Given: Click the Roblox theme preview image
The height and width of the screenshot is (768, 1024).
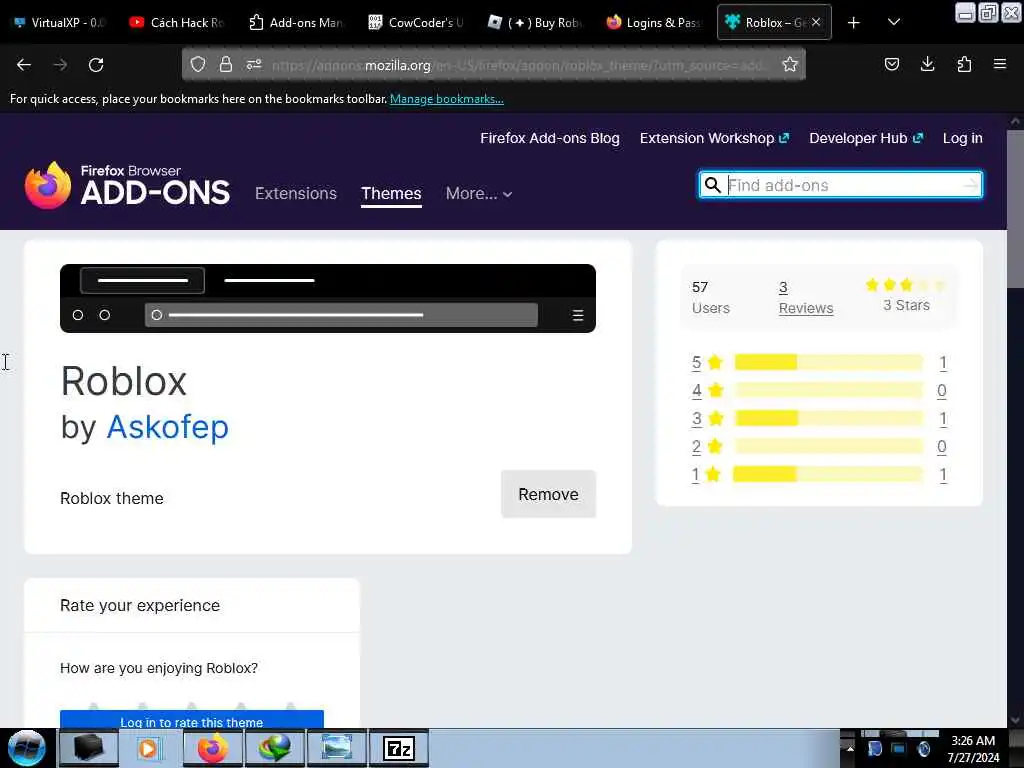Looking at the screenshot, I should pyautogui.click(x=328, y=298).
